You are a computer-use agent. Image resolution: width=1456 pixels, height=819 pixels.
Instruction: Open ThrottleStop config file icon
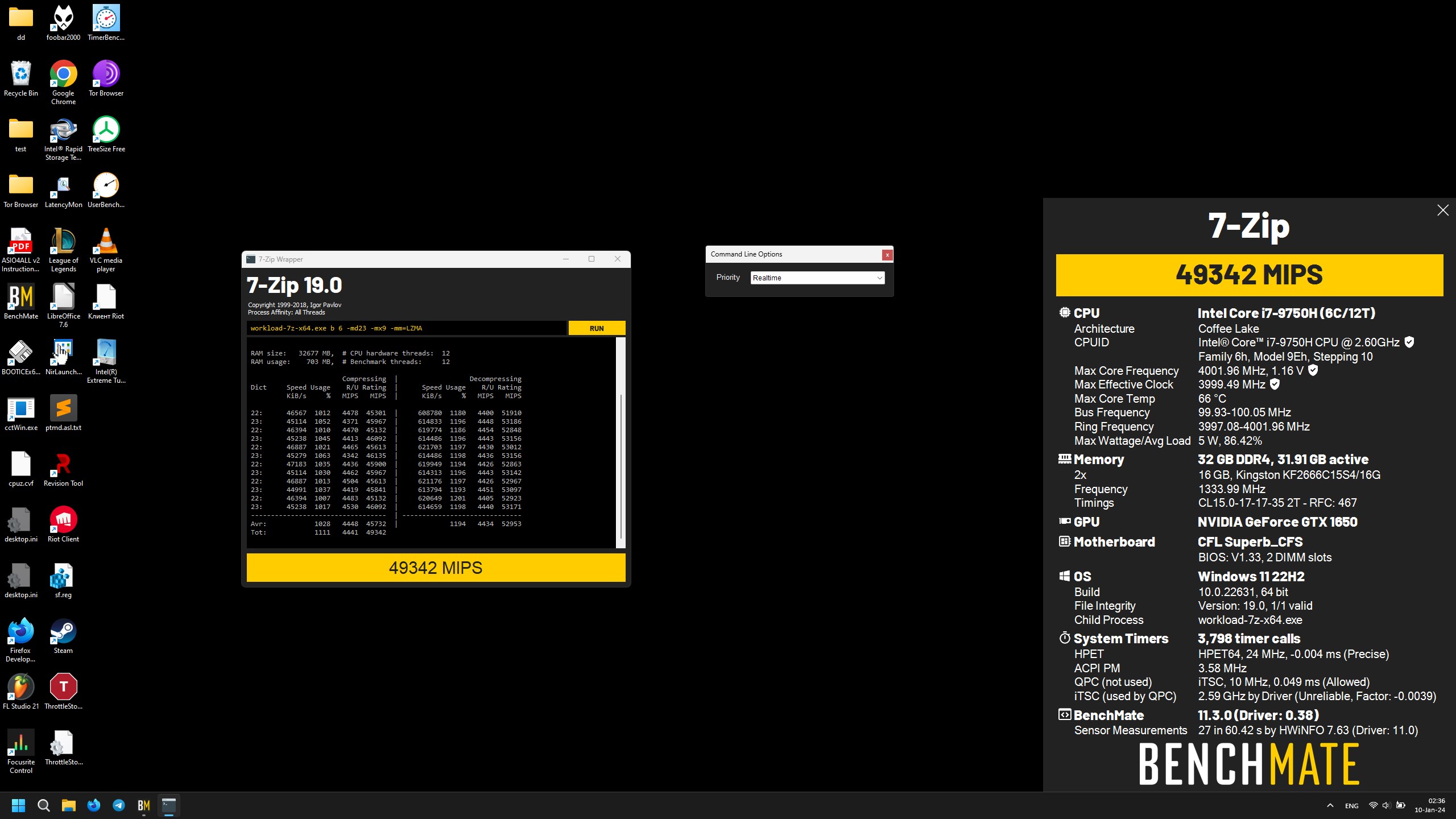63,747
